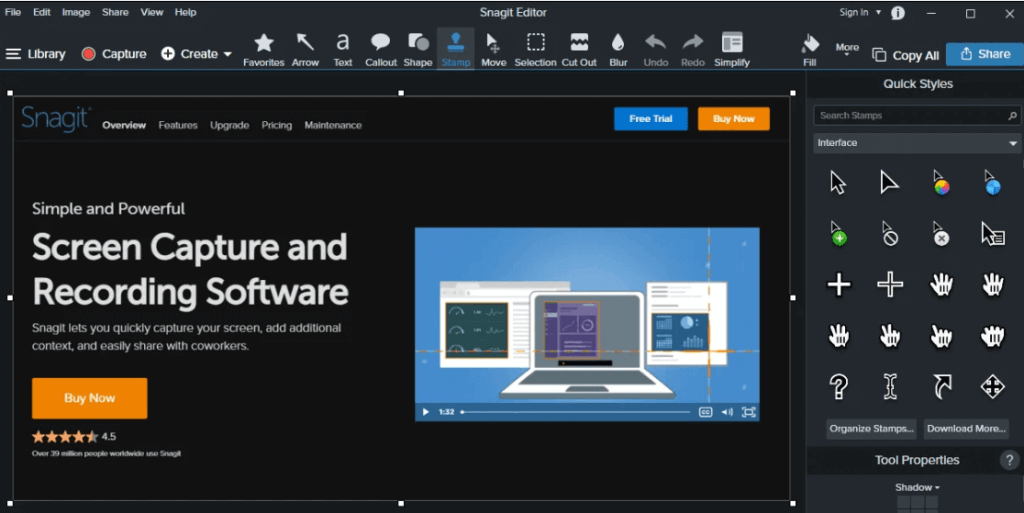Click the Maintenance link on the webpage
1024x513 pixels.
333,125
